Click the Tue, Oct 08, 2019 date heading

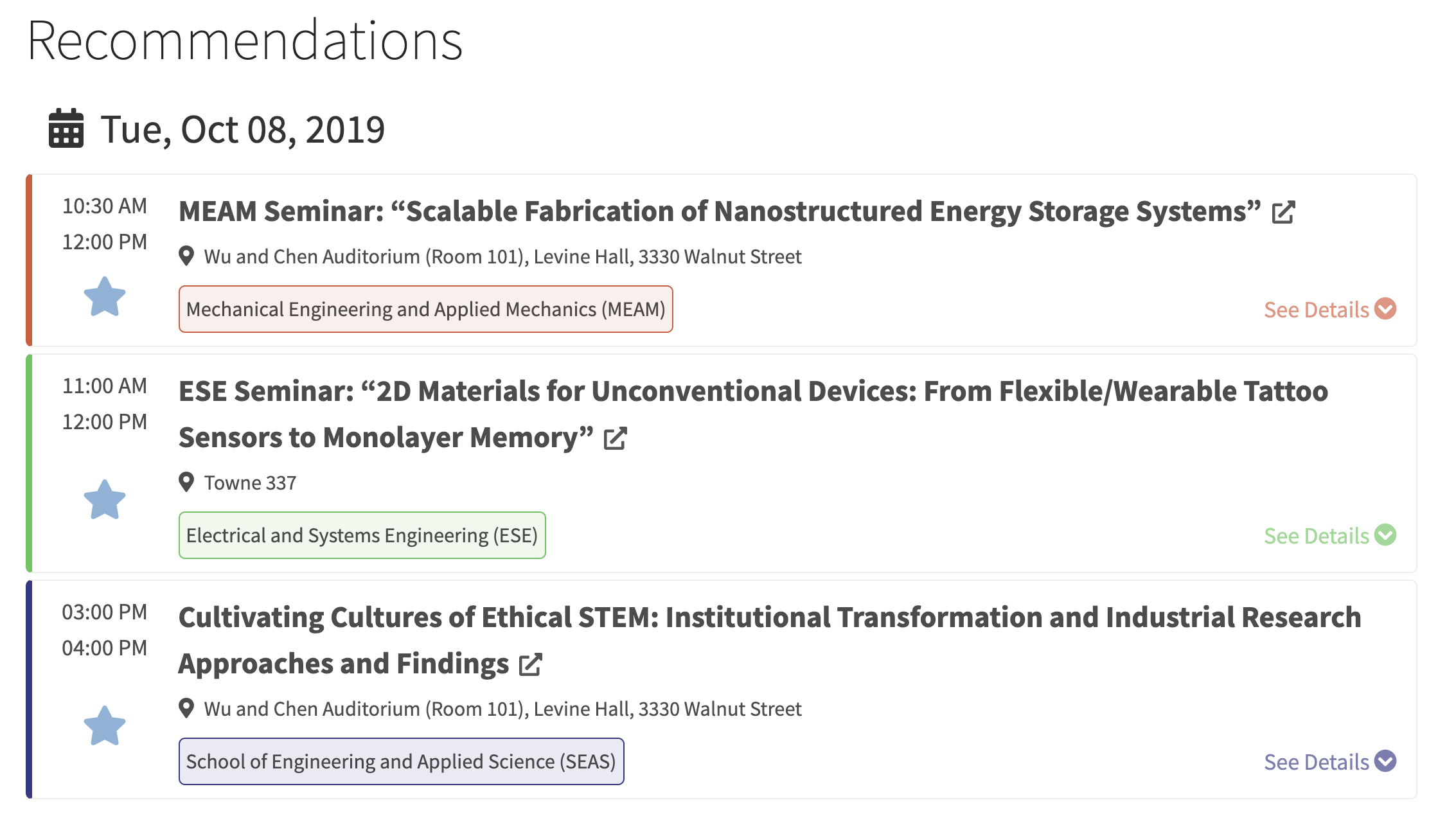pos(242,129)
